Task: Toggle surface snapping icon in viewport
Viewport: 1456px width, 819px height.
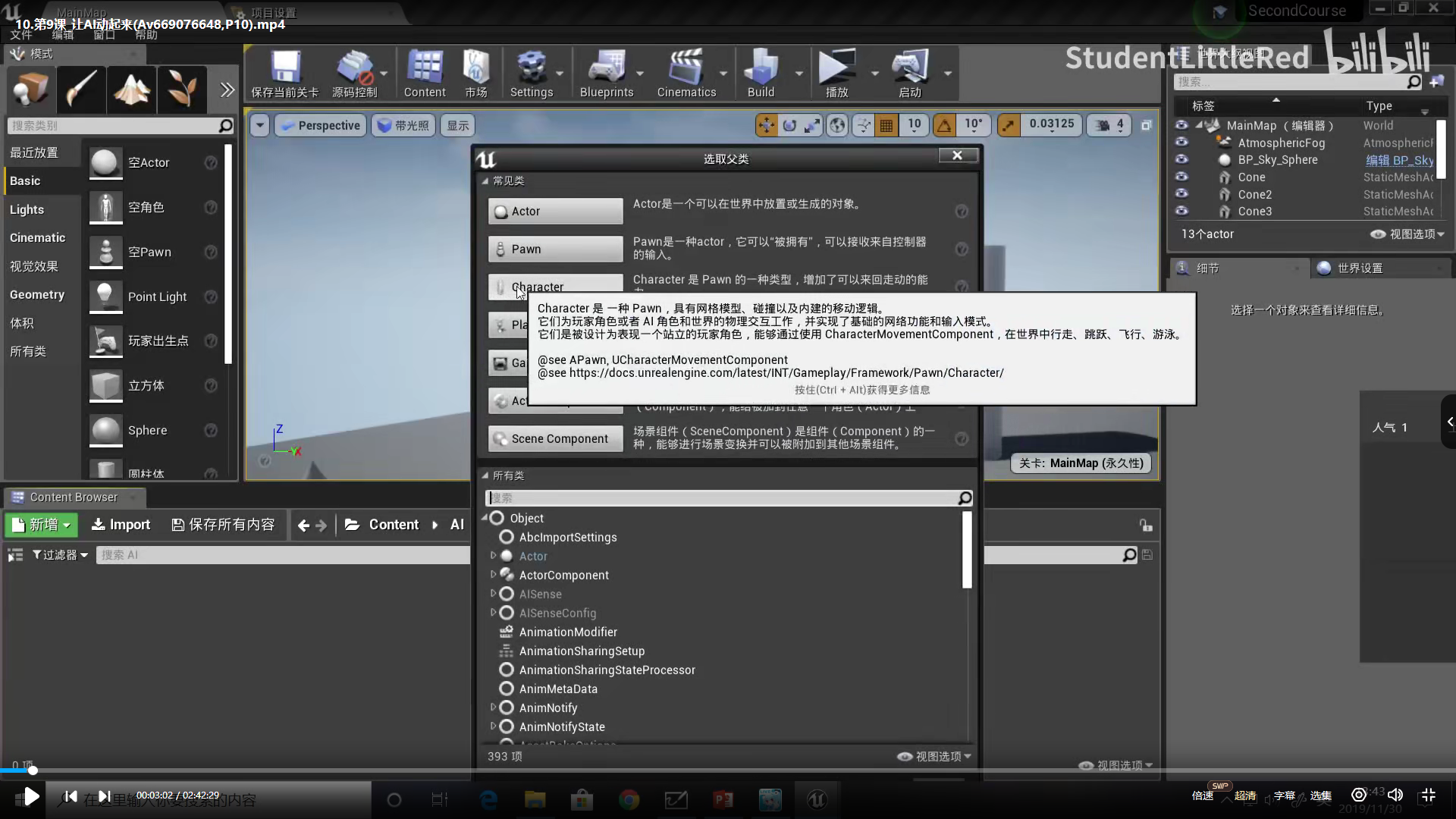Action: tap(864, 125)
